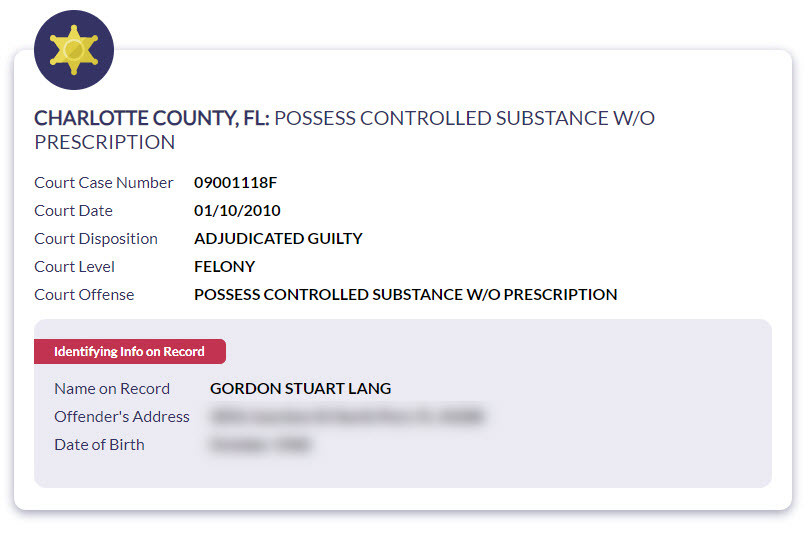Click the bold Court Offense value text
Image resolution: width=810 pixels, height=537 pixels.
405,295
